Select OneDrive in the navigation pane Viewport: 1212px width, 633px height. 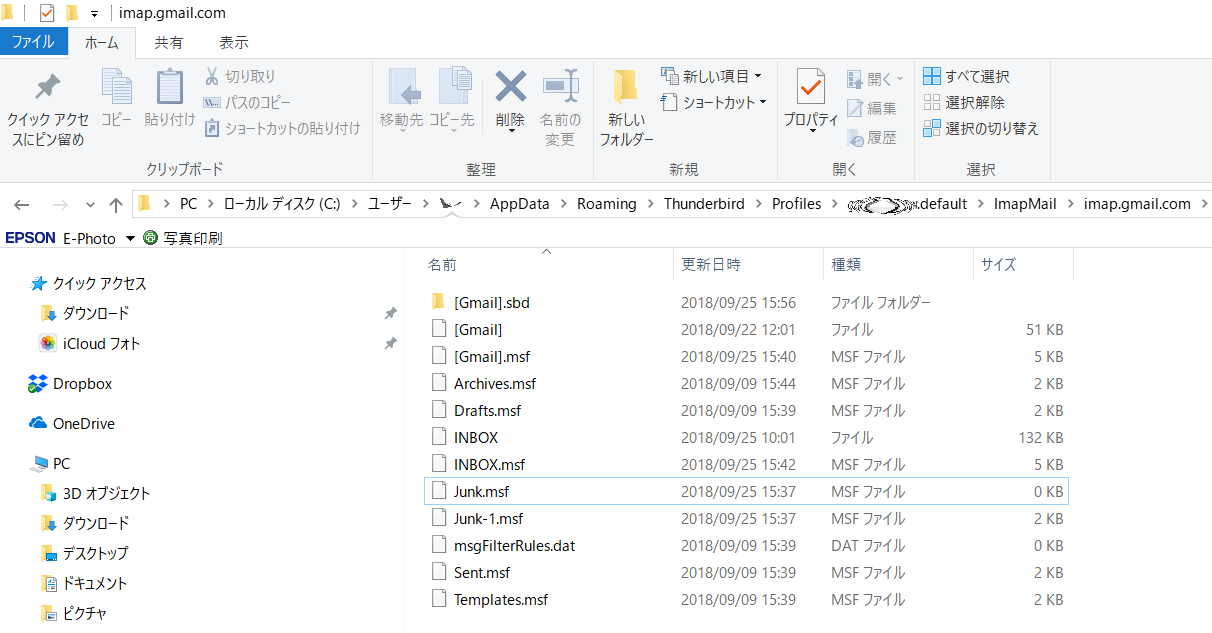click(72, 424)
